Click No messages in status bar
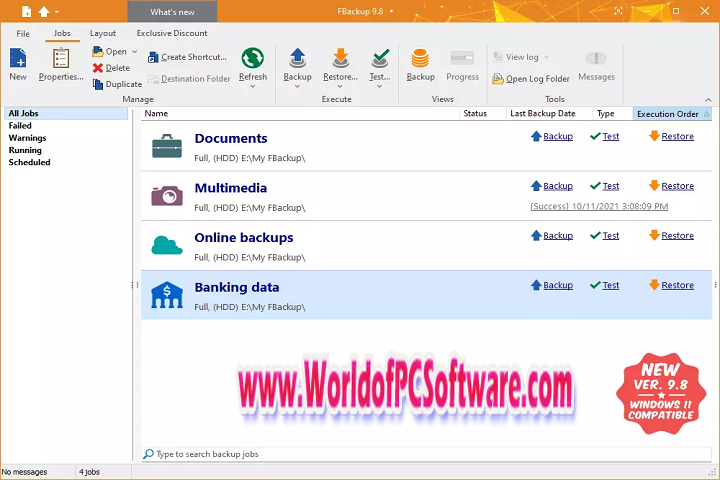Viewport: 720px width, 480px height. pyautogui.click(x=24, y=472)
